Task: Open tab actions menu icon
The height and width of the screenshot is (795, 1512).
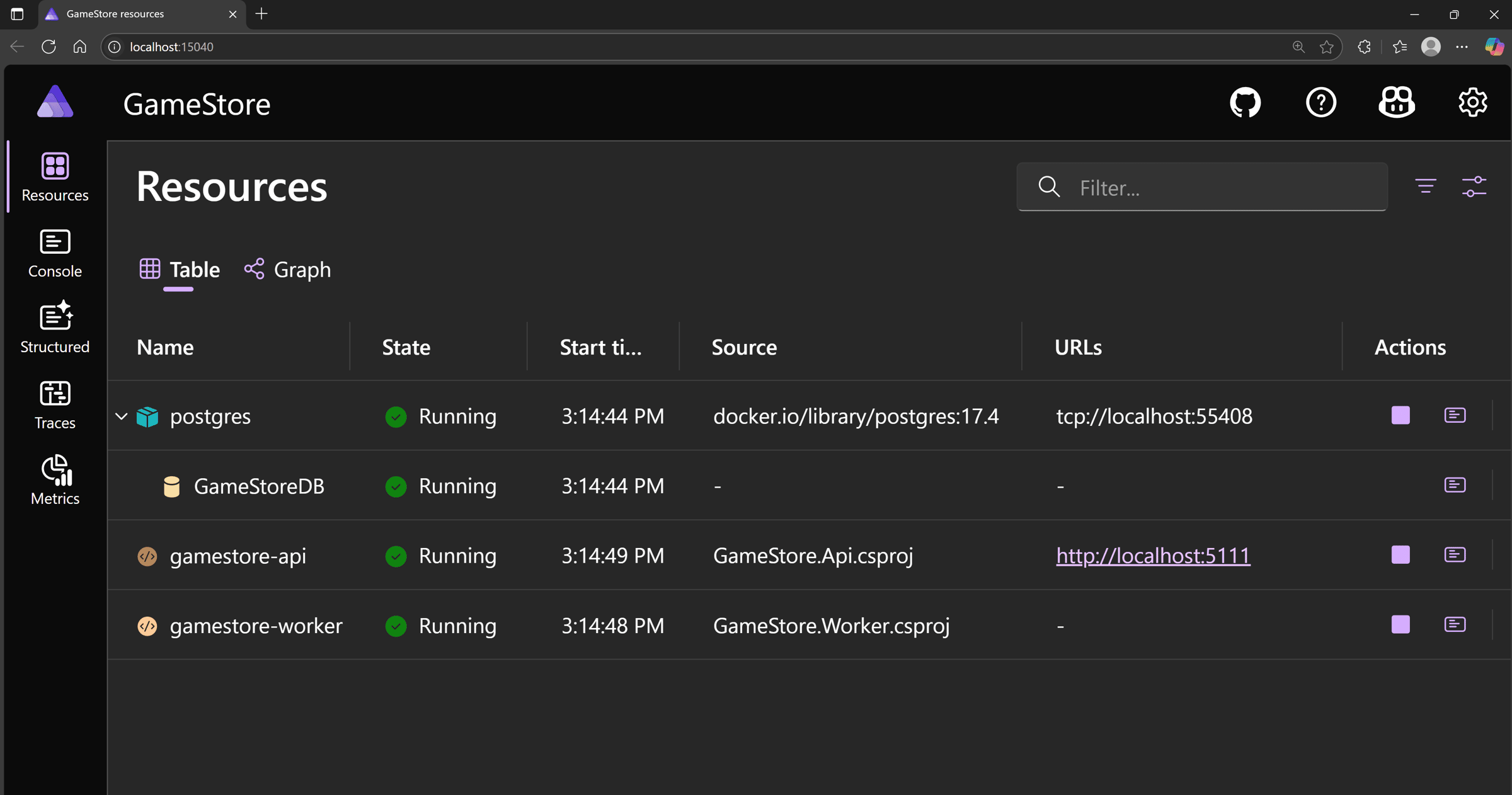Action: coord(17,14)
